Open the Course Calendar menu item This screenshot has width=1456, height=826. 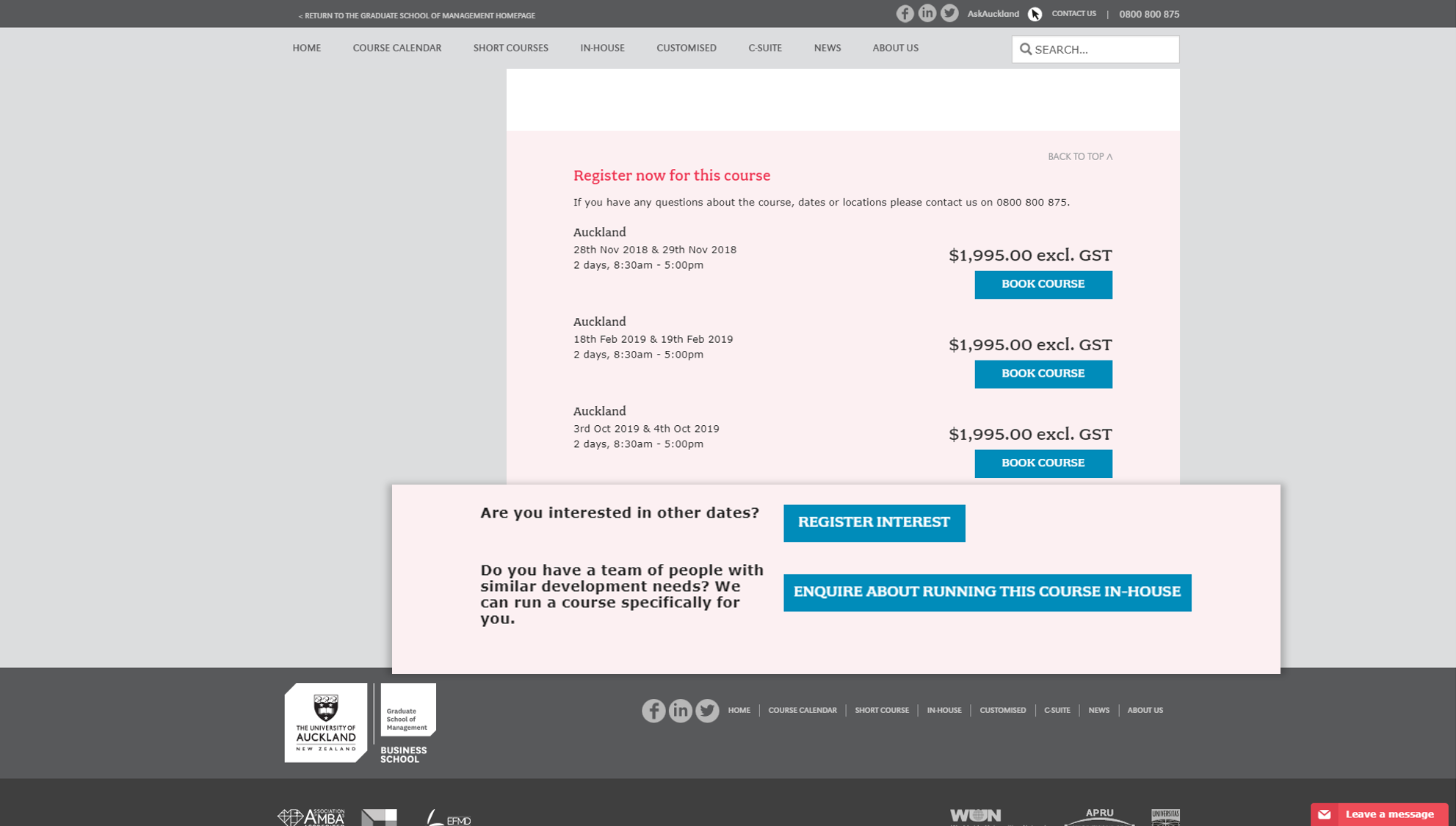point(396,48)
